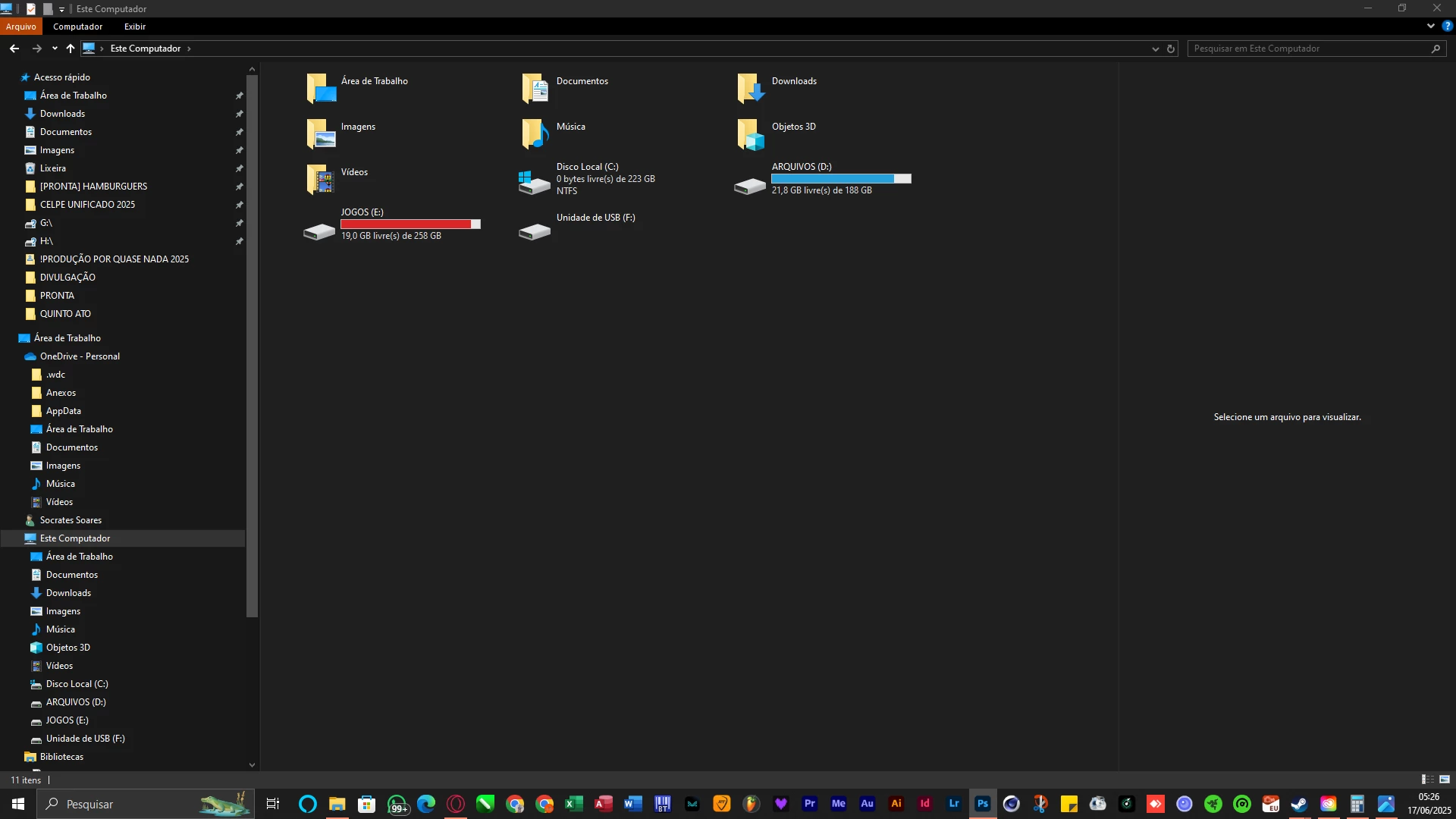Viewport: 1456px width, 819px height.
Task: Open the address bar history dropdown
Action: click(x=1155, y=49)
